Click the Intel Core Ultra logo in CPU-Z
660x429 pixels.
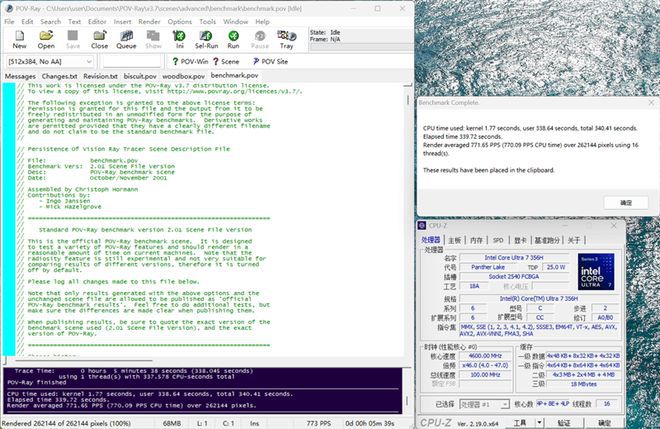point(596,272)
